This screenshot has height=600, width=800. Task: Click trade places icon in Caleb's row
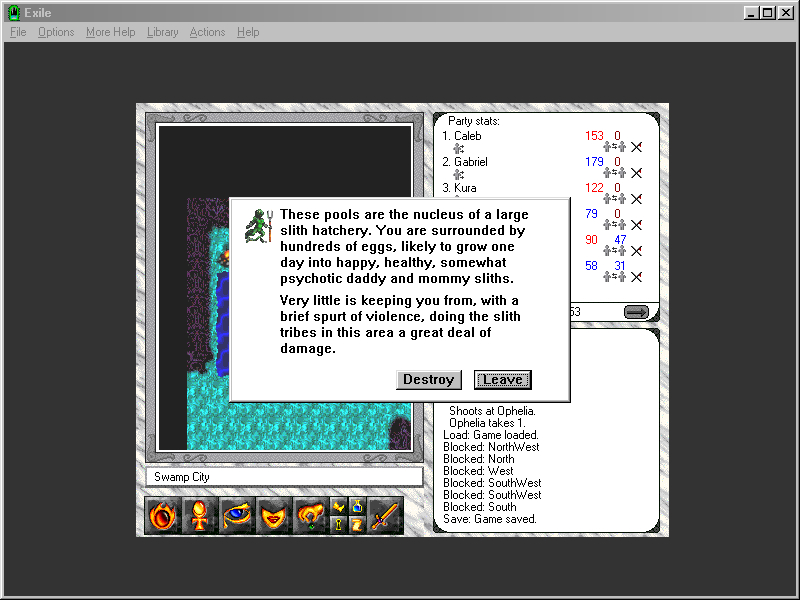(x=614, y=147)
